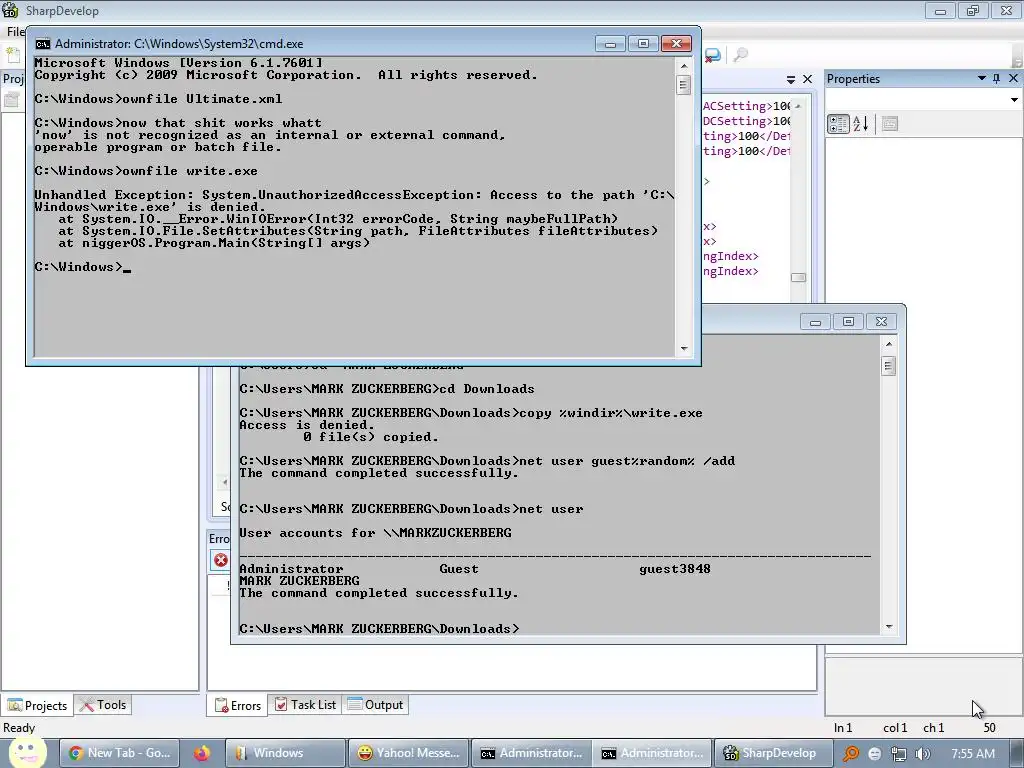Open the Windows explorer taskbar button
Image resolution: width=1024 pixels, height=768 pixels.
284,753
